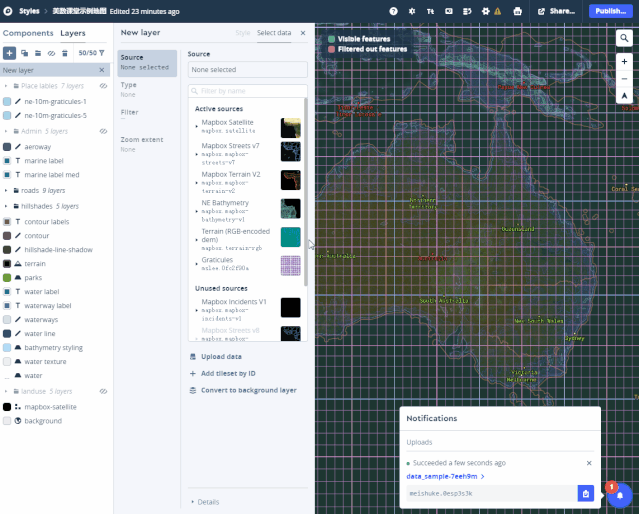This screenshot has height=514, width=639.
Task: Click NE Bathymetry source thumbnail
Action: [291, 209]
